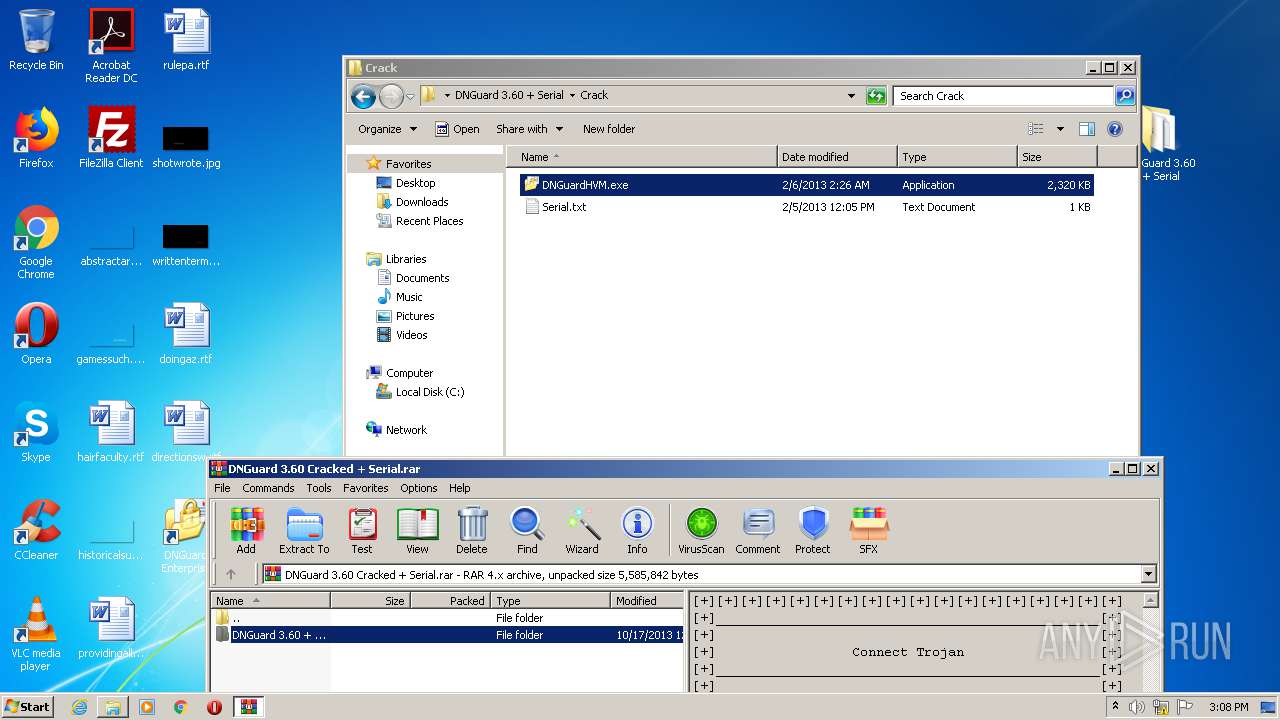Select the Skype desktop shortcut
Viewport: 1280px width, 720px height.
(36, 432)
